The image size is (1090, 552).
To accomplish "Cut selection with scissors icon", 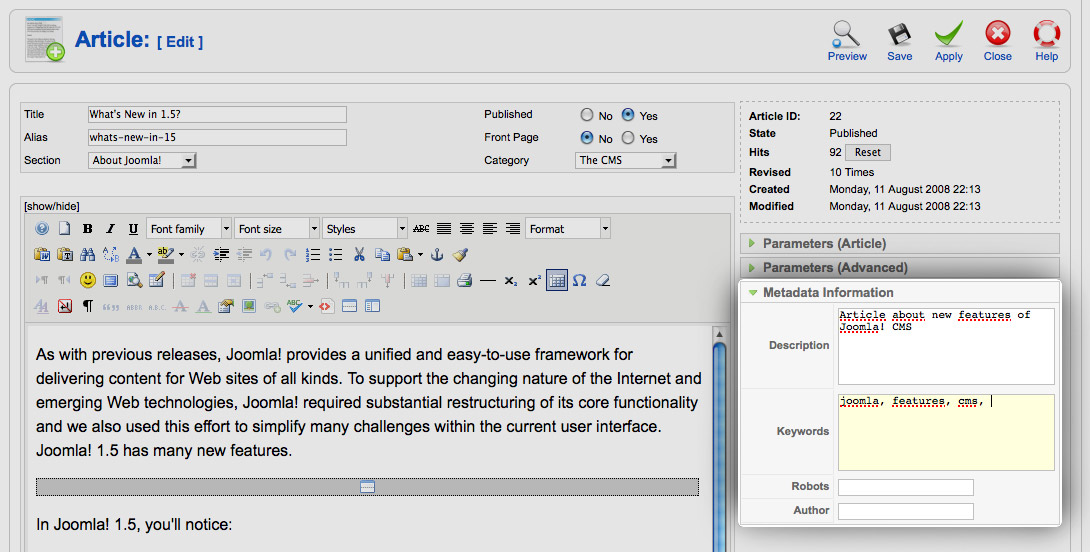I will point(359,254).
